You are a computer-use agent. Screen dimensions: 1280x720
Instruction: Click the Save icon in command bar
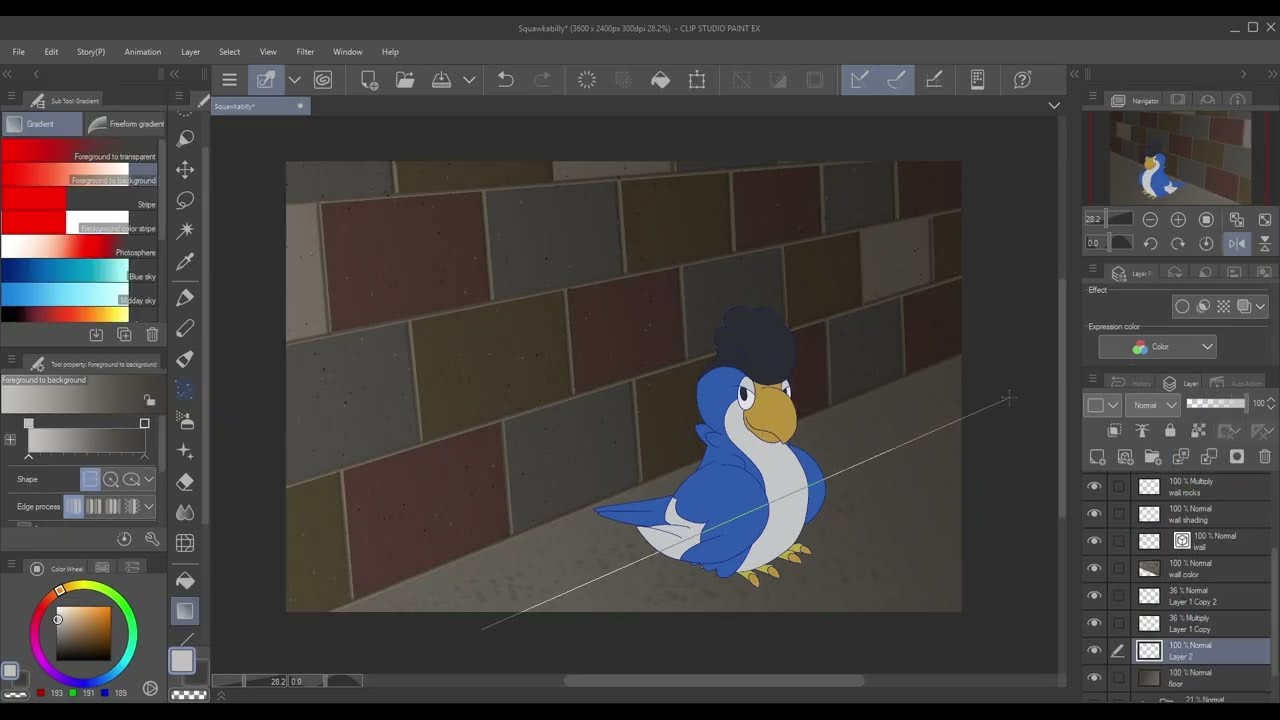(441, 80)
